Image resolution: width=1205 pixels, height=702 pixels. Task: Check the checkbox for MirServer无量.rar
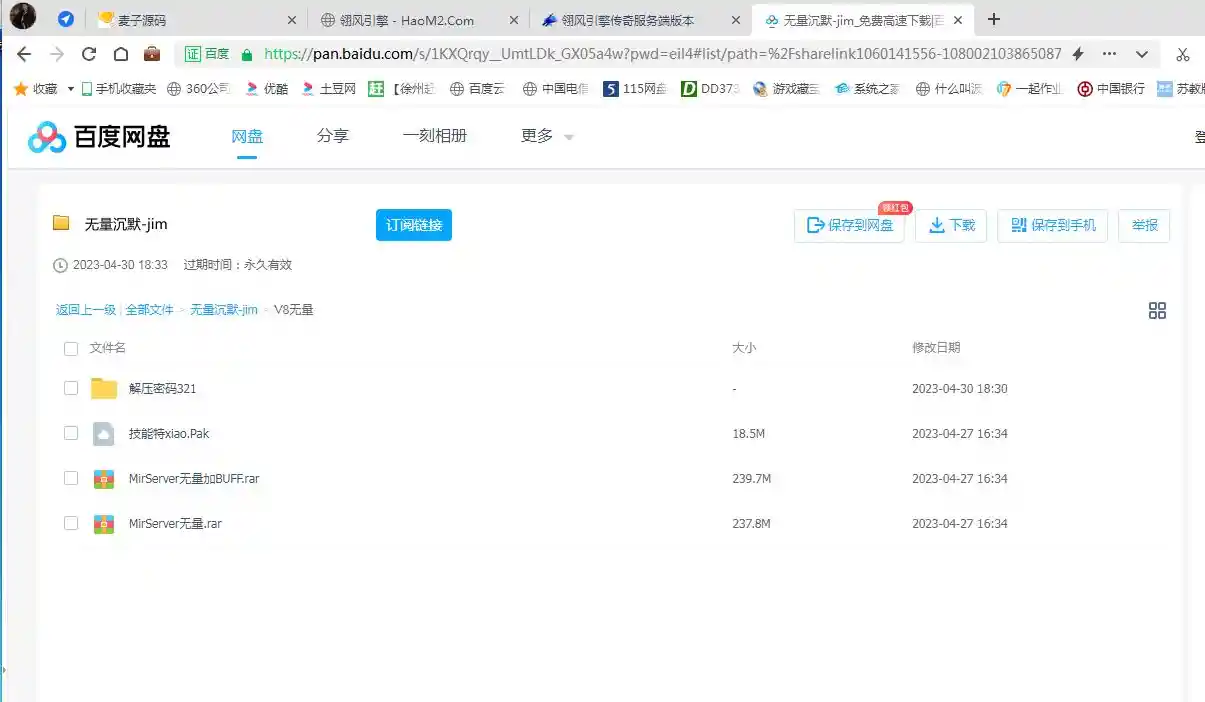pyautogui.click(x=71, y=523)
